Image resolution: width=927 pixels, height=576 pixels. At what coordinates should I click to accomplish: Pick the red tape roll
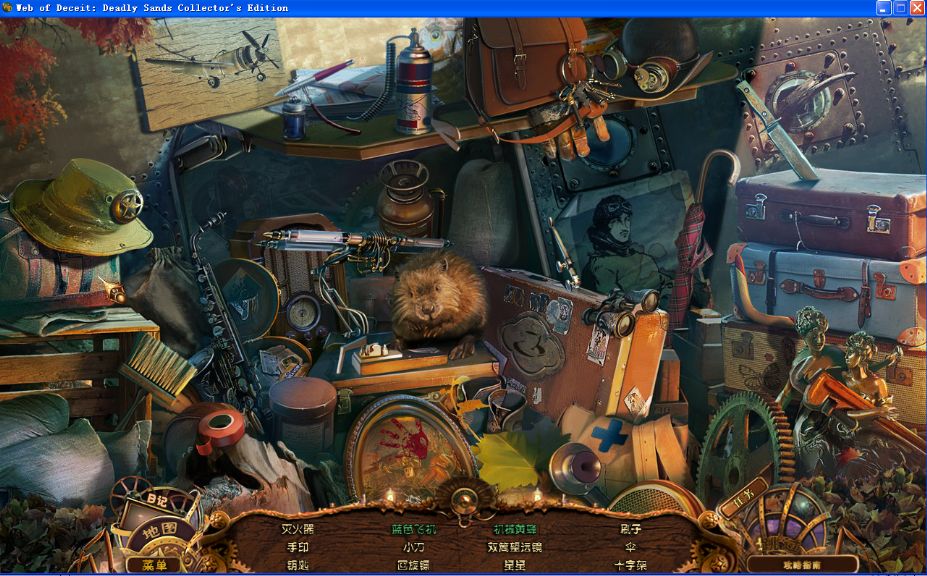pos(220,428)
